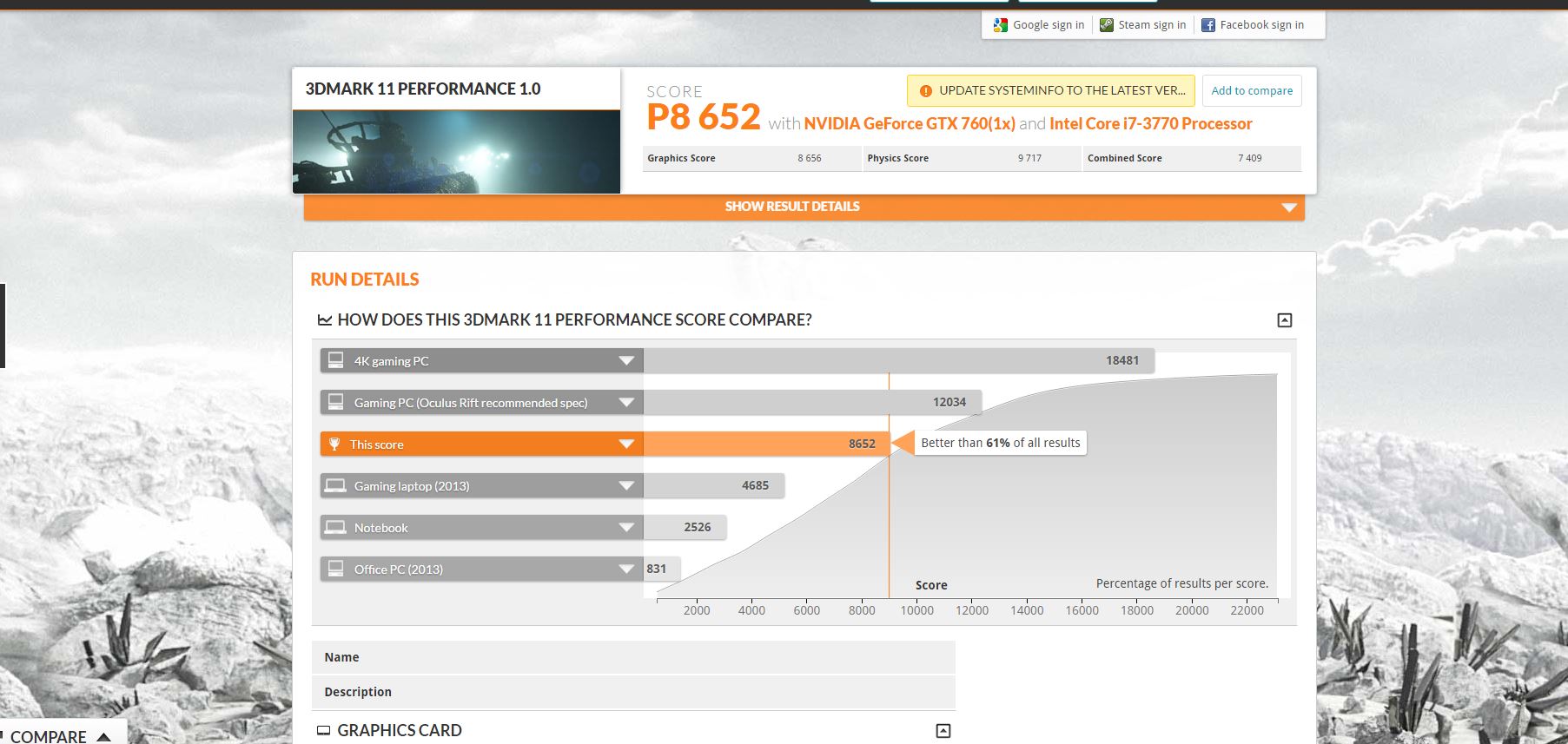Open Intel Core i7-3770 Processor link
The image size is (1568, 744).
tap(1151, 124)
